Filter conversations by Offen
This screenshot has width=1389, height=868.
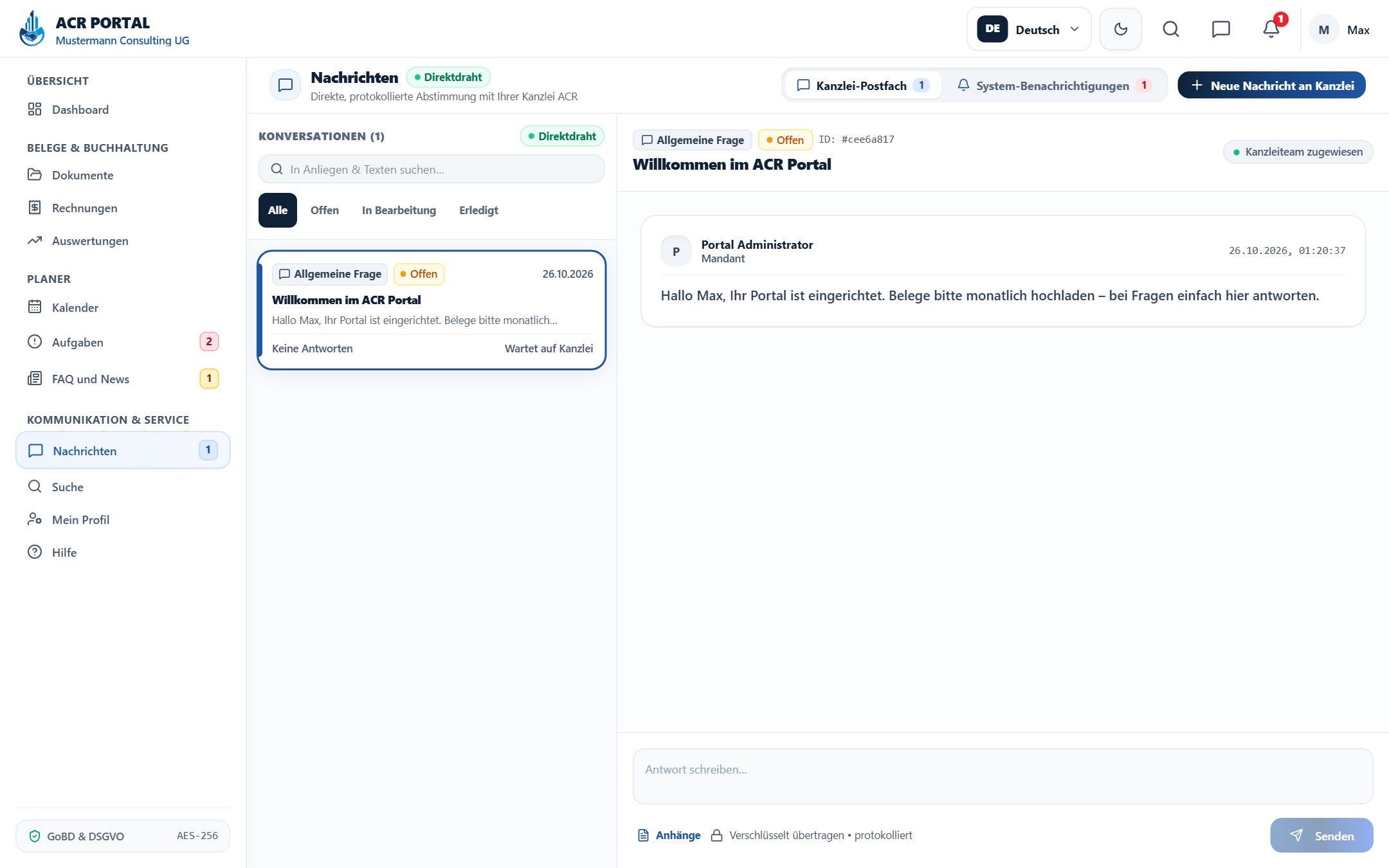(x=325, y=210)
